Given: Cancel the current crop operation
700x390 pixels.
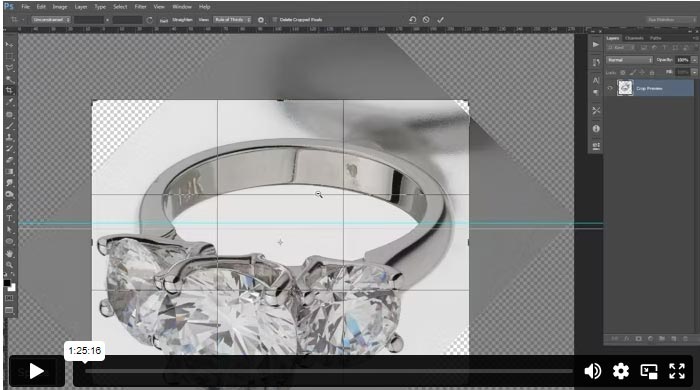Looking at the screenshot, I should pos(426,20).
